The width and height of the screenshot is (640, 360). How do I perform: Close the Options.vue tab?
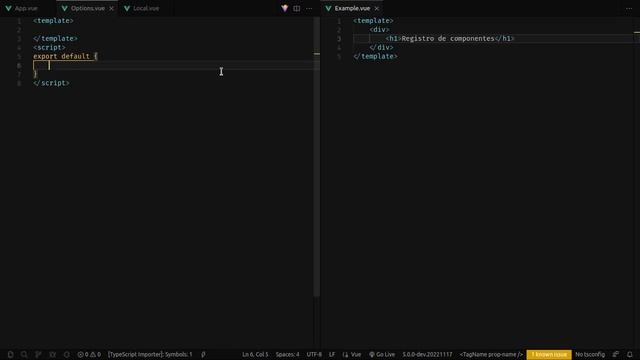coord(111,8)
